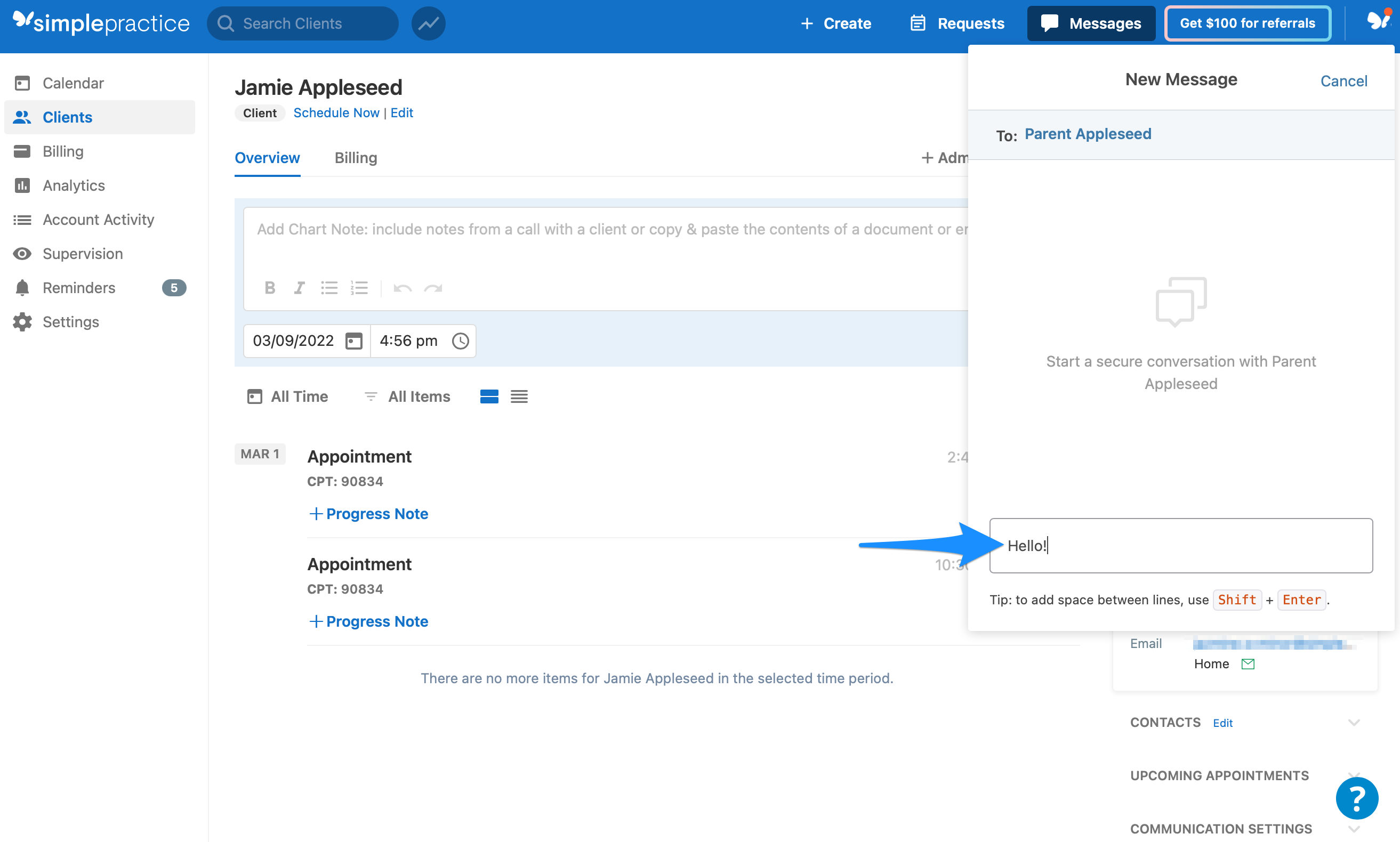Click the Analytics bar chart icon
This screenshot has height=842, width=1400.
tap(22, 185)
